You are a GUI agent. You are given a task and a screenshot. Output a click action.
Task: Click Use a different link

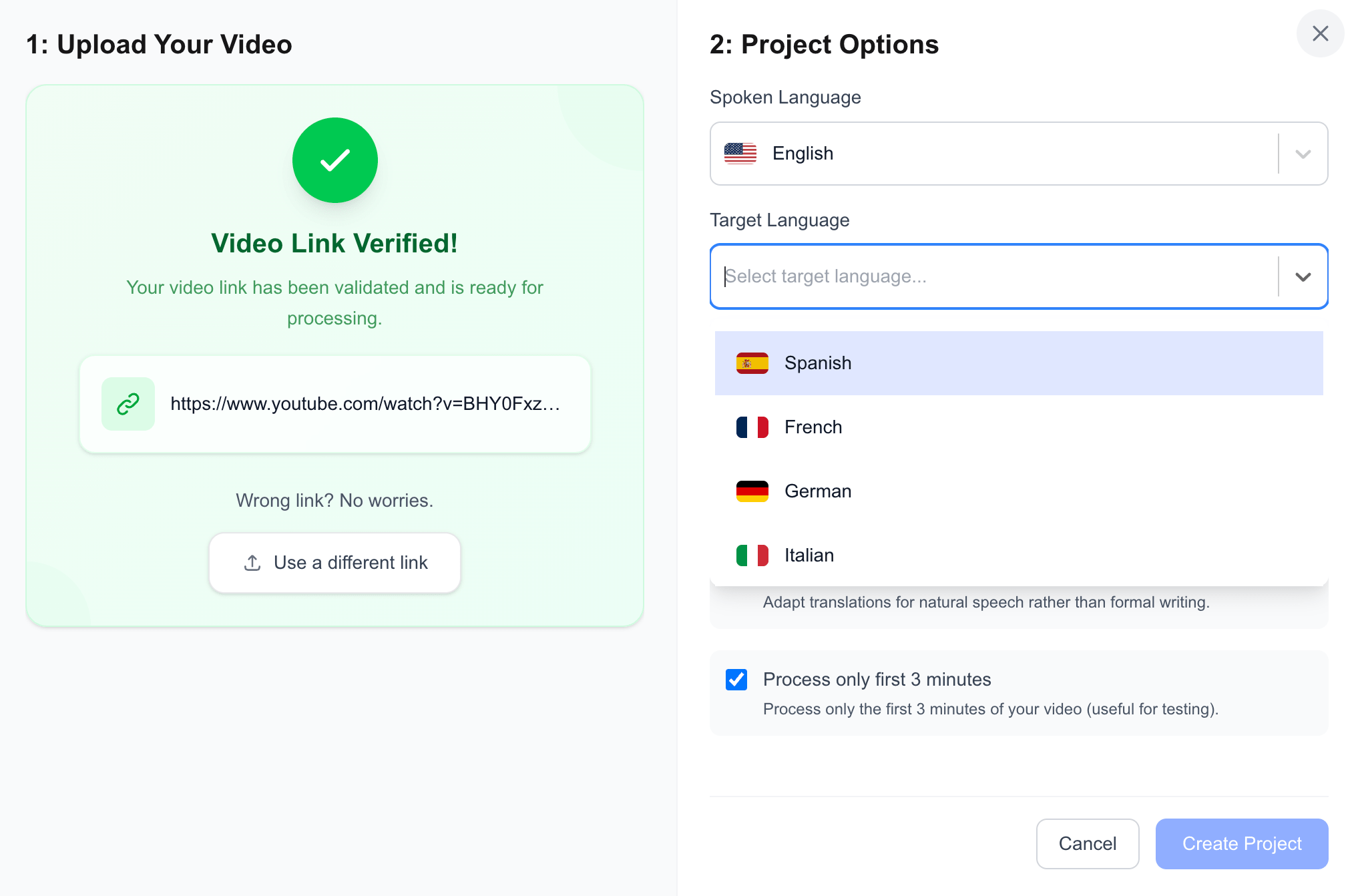pos(334,563)
